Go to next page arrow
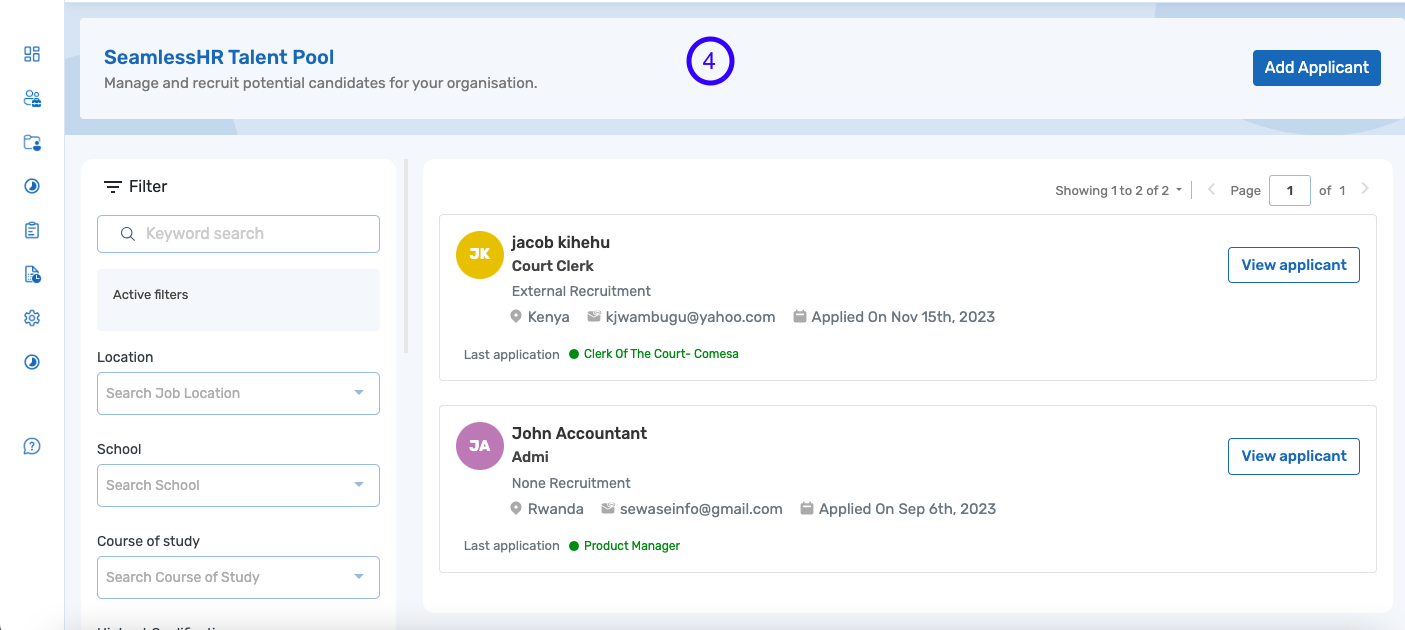This screenshot has height=630, width=1405. click(1366, 189)
